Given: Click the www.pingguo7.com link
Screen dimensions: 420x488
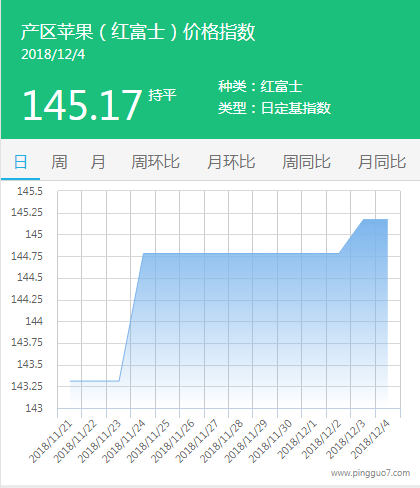Looking at the screenshot, I should pyautogui.click(x=370, y=473).
